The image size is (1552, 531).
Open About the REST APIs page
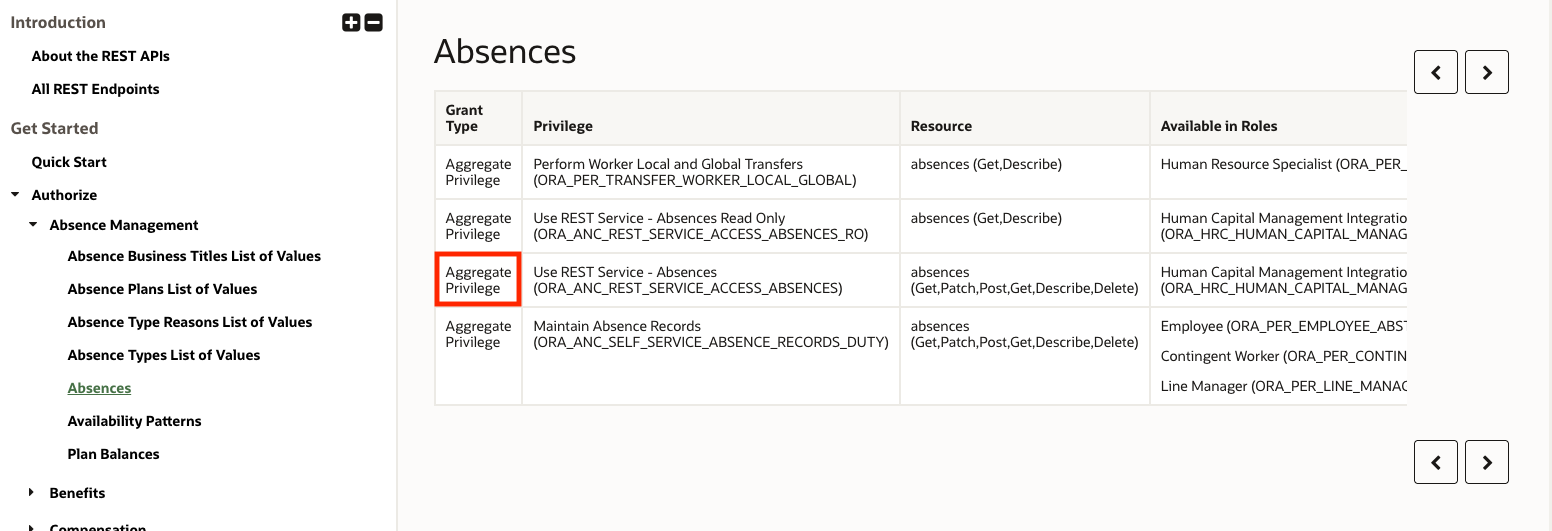tap(100, 56)
